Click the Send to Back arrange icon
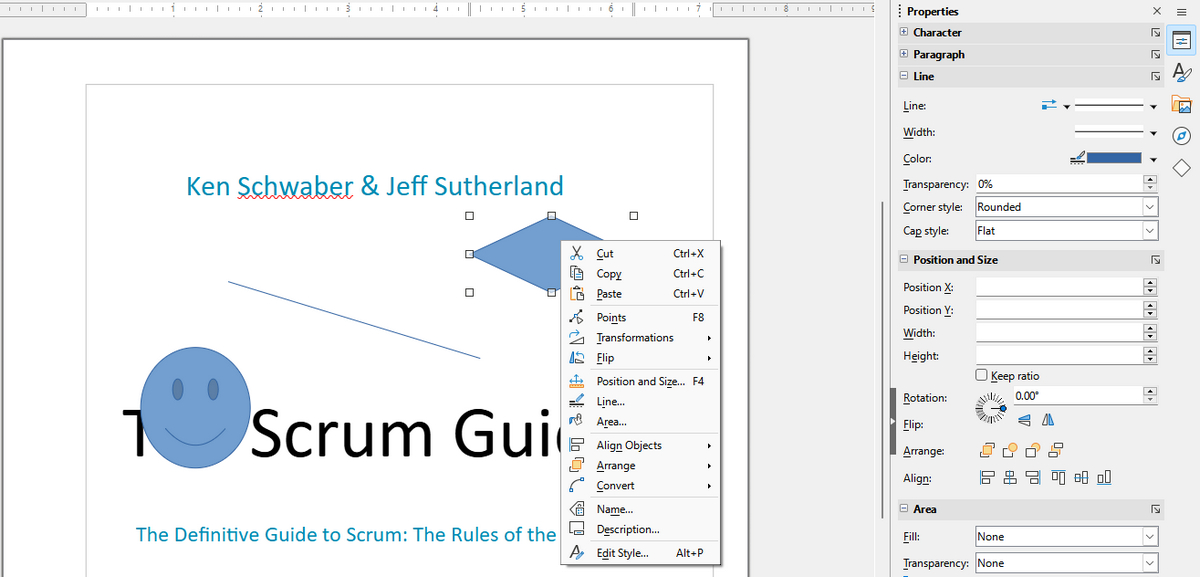 click(x=1057, y=451)
